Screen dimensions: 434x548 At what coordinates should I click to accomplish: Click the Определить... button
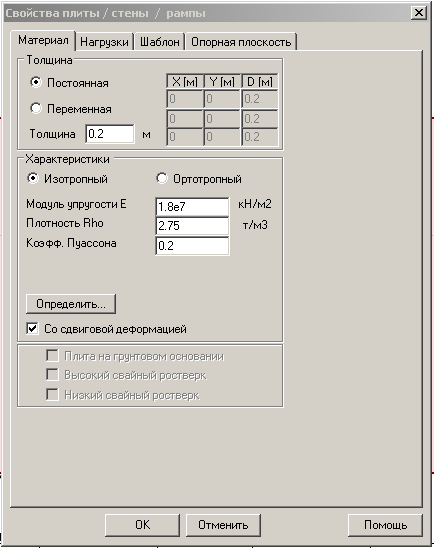pos(71,304)
